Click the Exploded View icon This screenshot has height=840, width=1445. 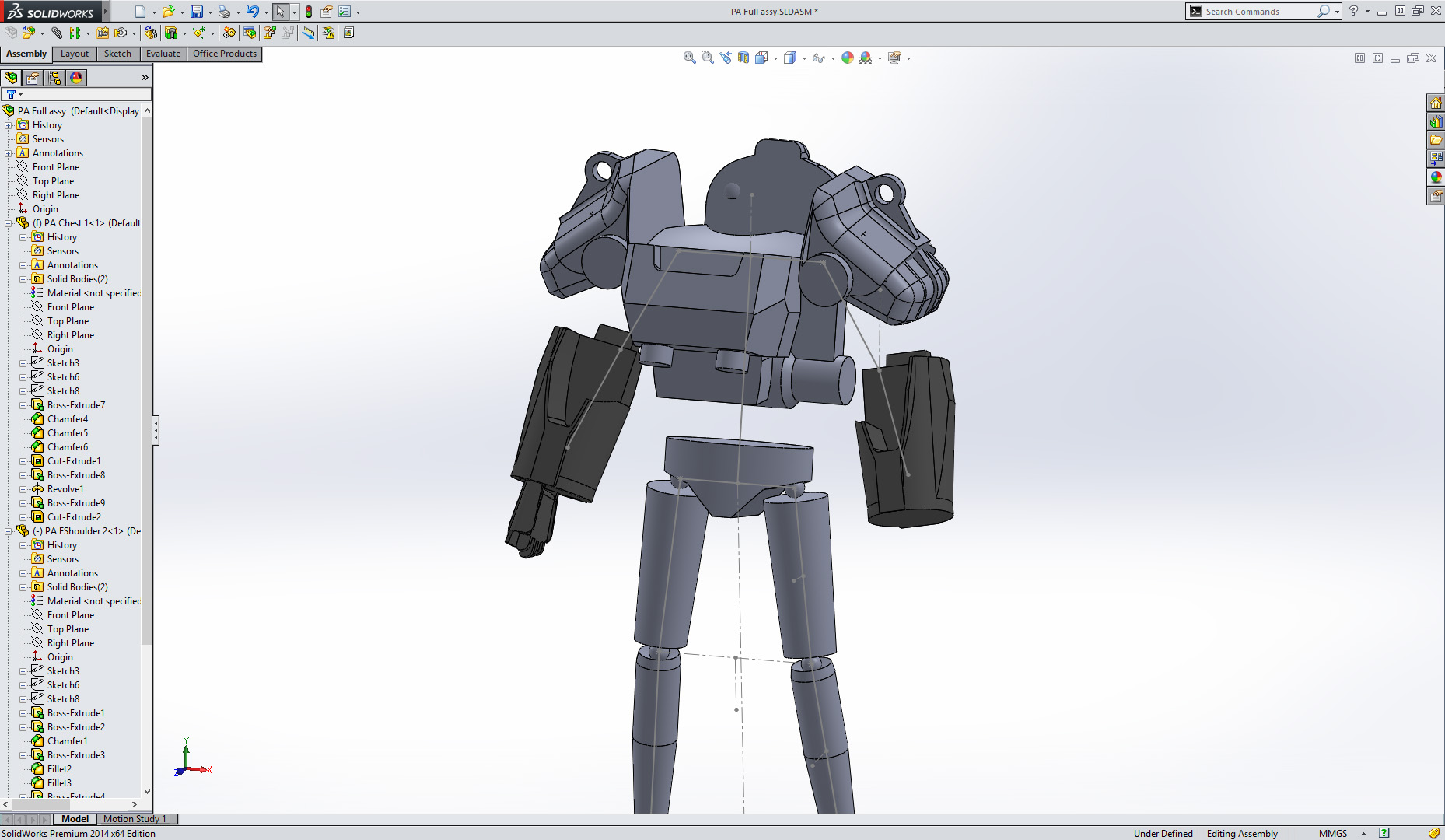270,33
